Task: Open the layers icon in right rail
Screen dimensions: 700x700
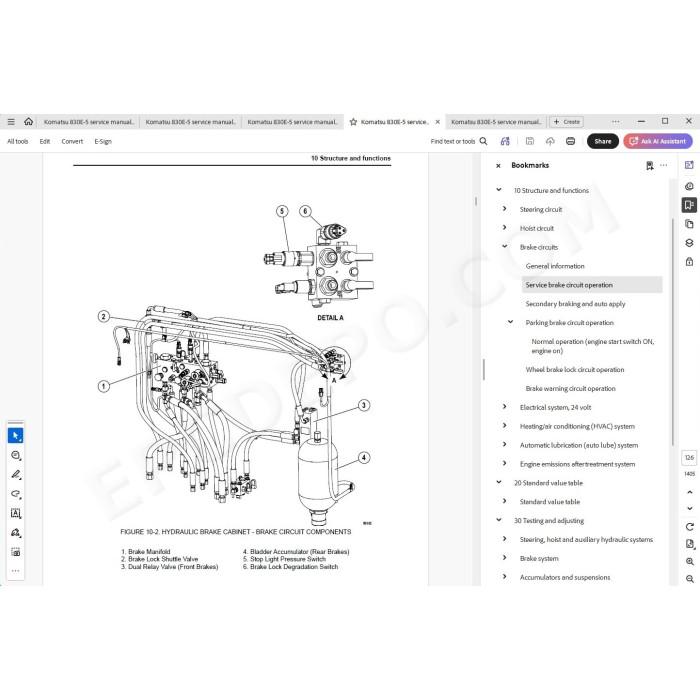Action: click(689, 243)
